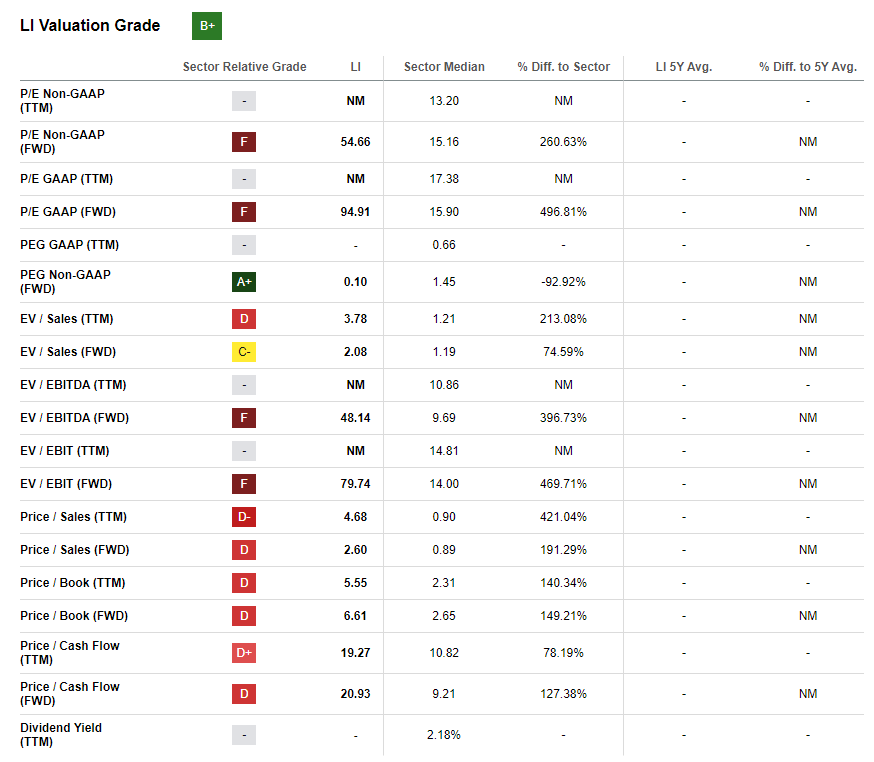Click the B+ overall valuation grade badge
The height and width of the screenshot is (762, 874).
207,26
